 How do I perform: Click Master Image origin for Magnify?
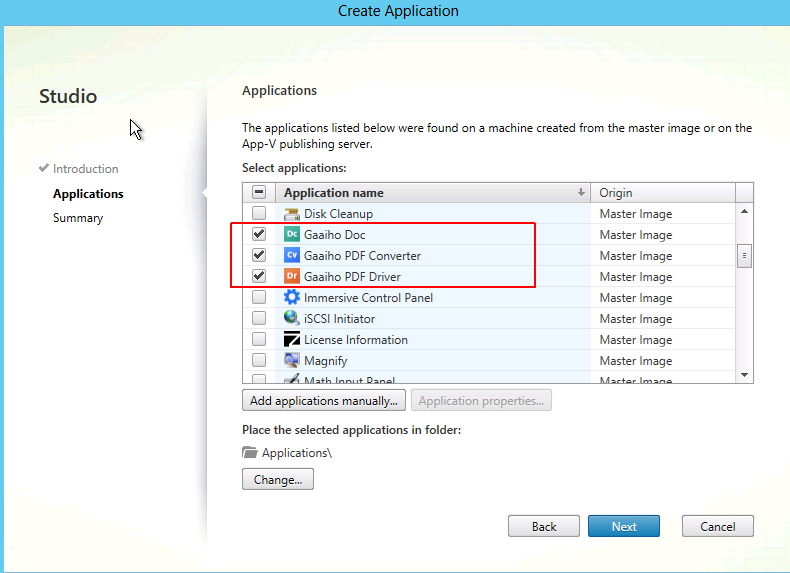[636, 361]
